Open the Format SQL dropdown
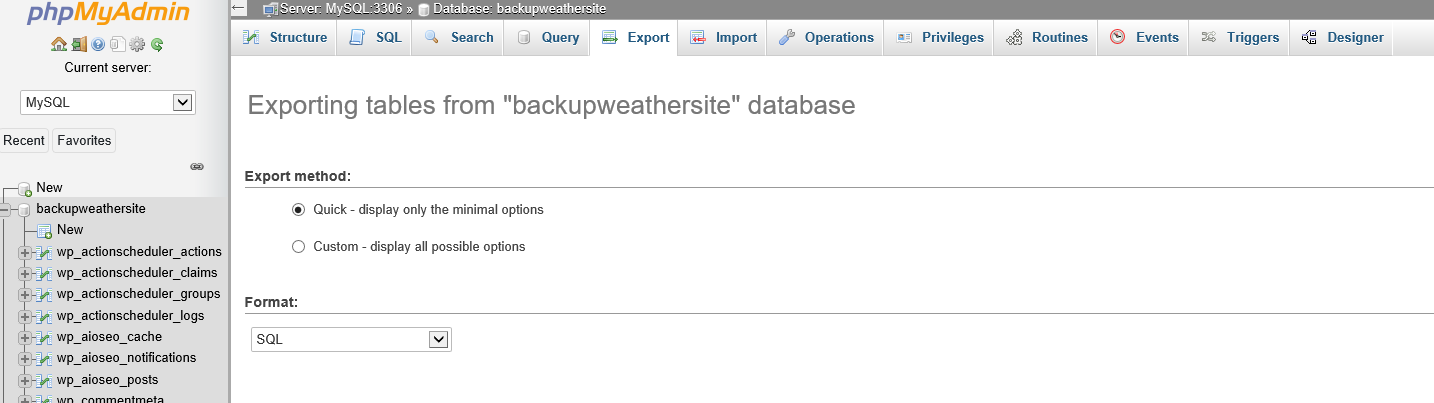The width and height of the screenshot is (1434, 403). point(351,340)
